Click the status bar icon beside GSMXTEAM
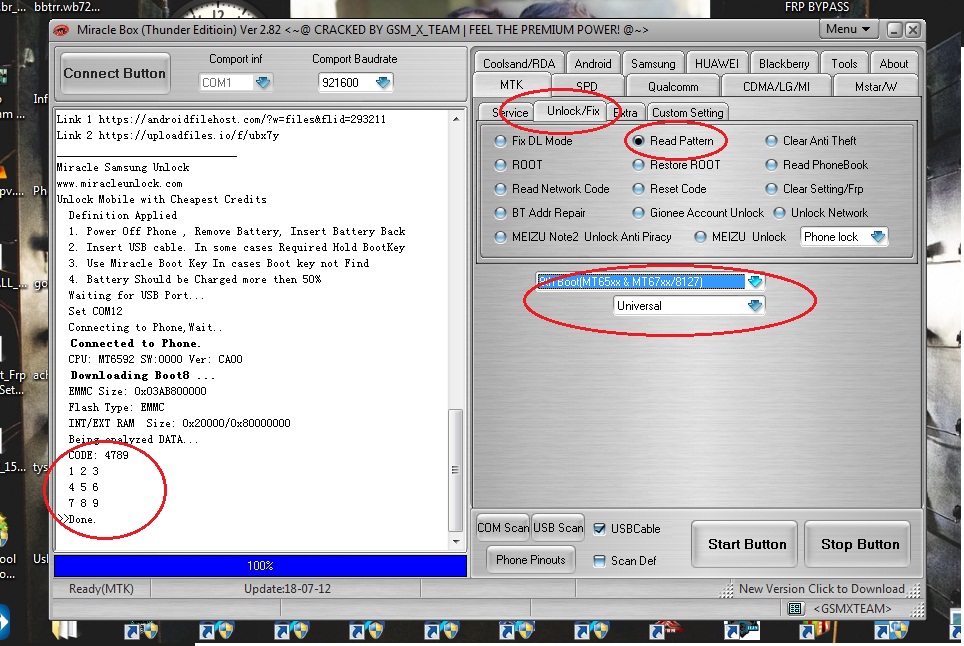964x646 pixels. 794,609
